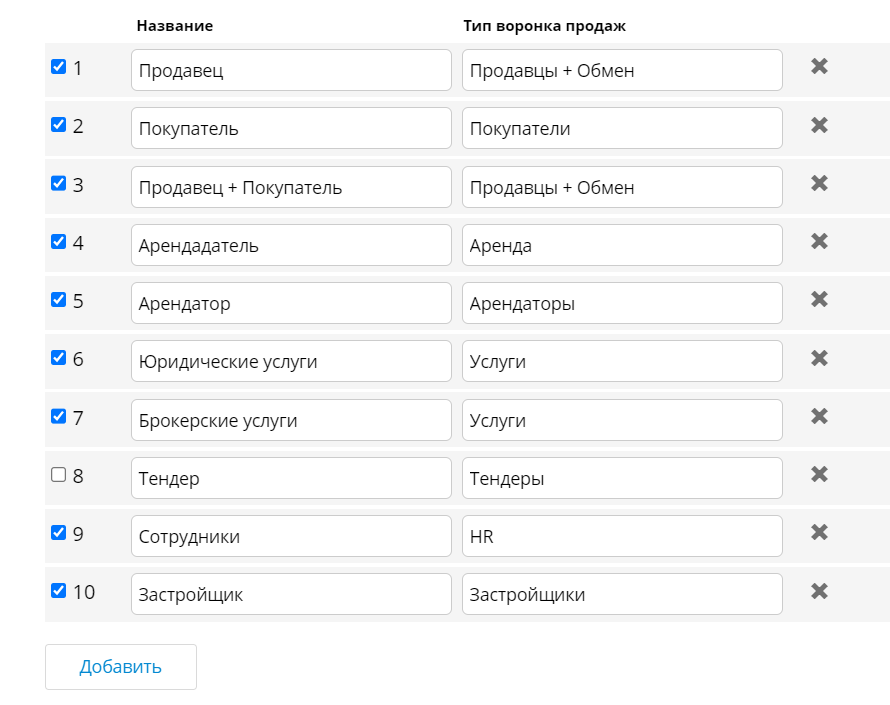Focus the Брокерские услуги name field
The height and width of the screenshot is (705, 890).
pos(291,420)
